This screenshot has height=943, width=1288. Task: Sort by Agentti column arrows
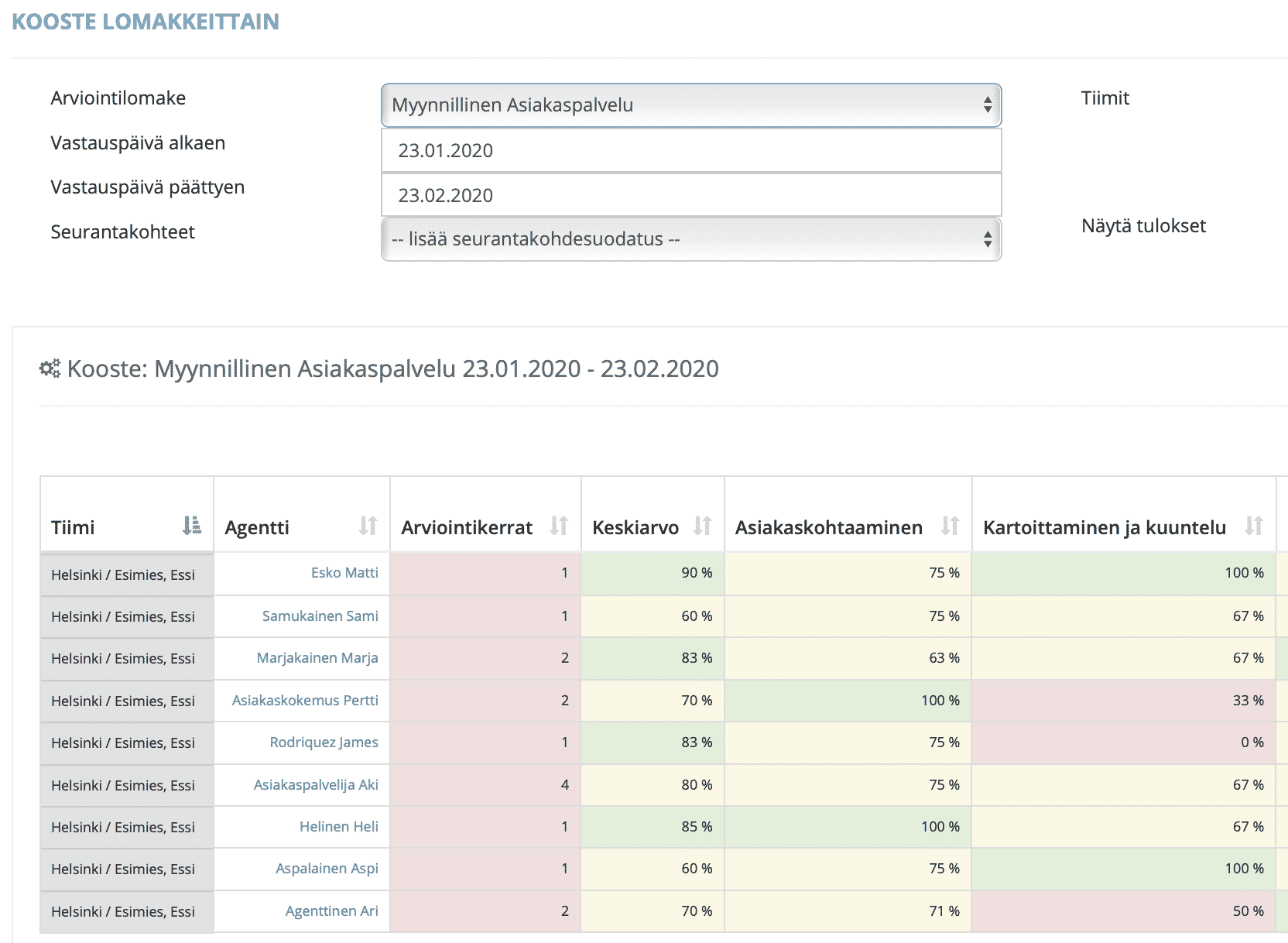pyautogui.click(x=368, y=526)
